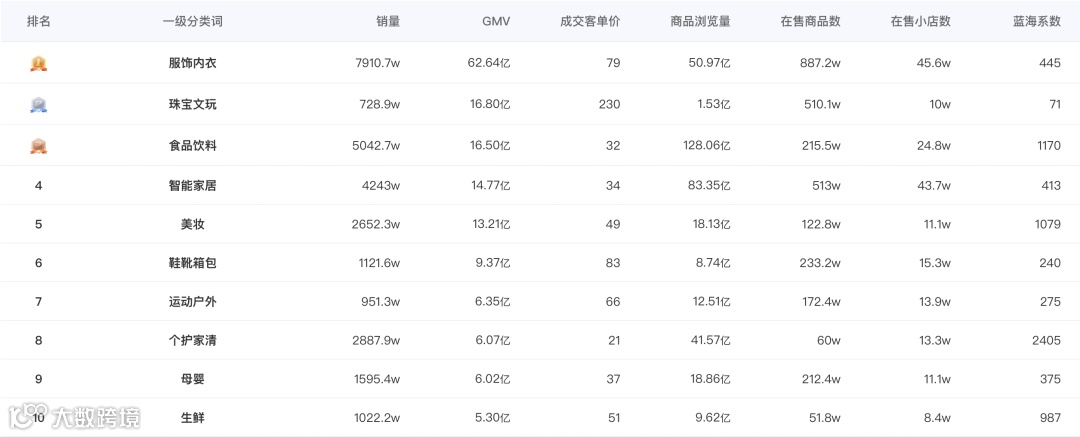The width and height of the screenshot is (1080, 437).
Task: Click the 商品浏览量 column header
Action: point(700,21)
